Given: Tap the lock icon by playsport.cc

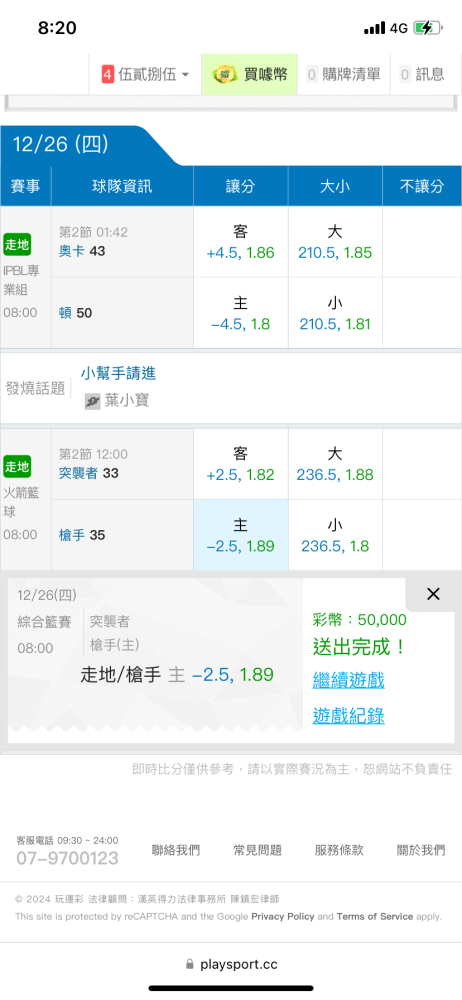Looking at the screenshot, I should pyautogui.click(x=189, y=964).
